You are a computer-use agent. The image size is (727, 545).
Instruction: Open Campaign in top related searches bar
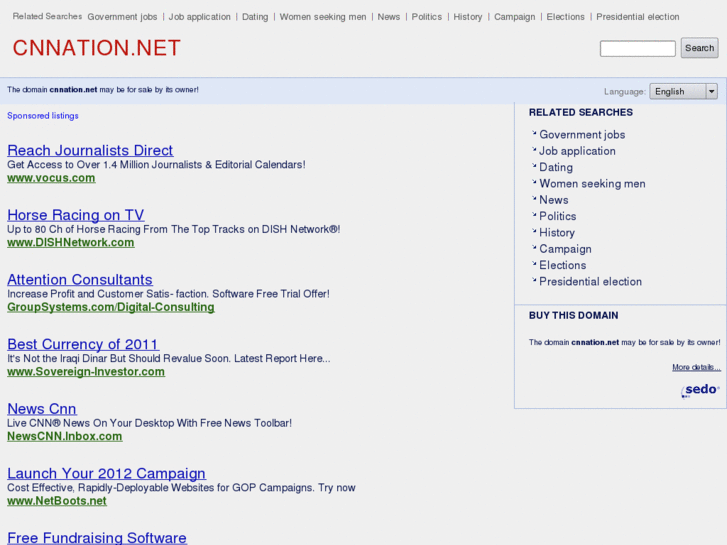514,17
